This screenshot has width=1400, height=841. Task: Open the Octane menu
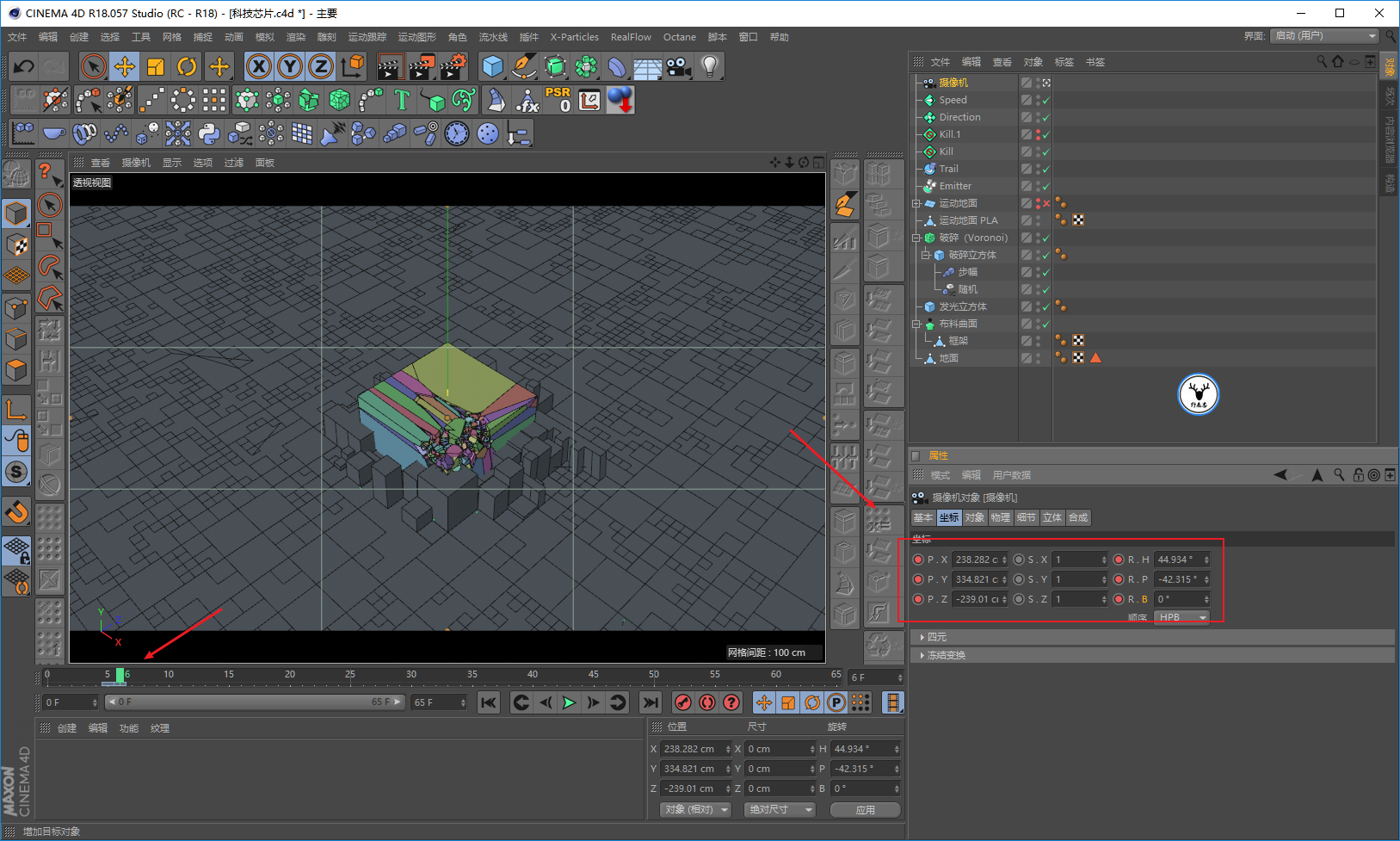coord(680,37)
